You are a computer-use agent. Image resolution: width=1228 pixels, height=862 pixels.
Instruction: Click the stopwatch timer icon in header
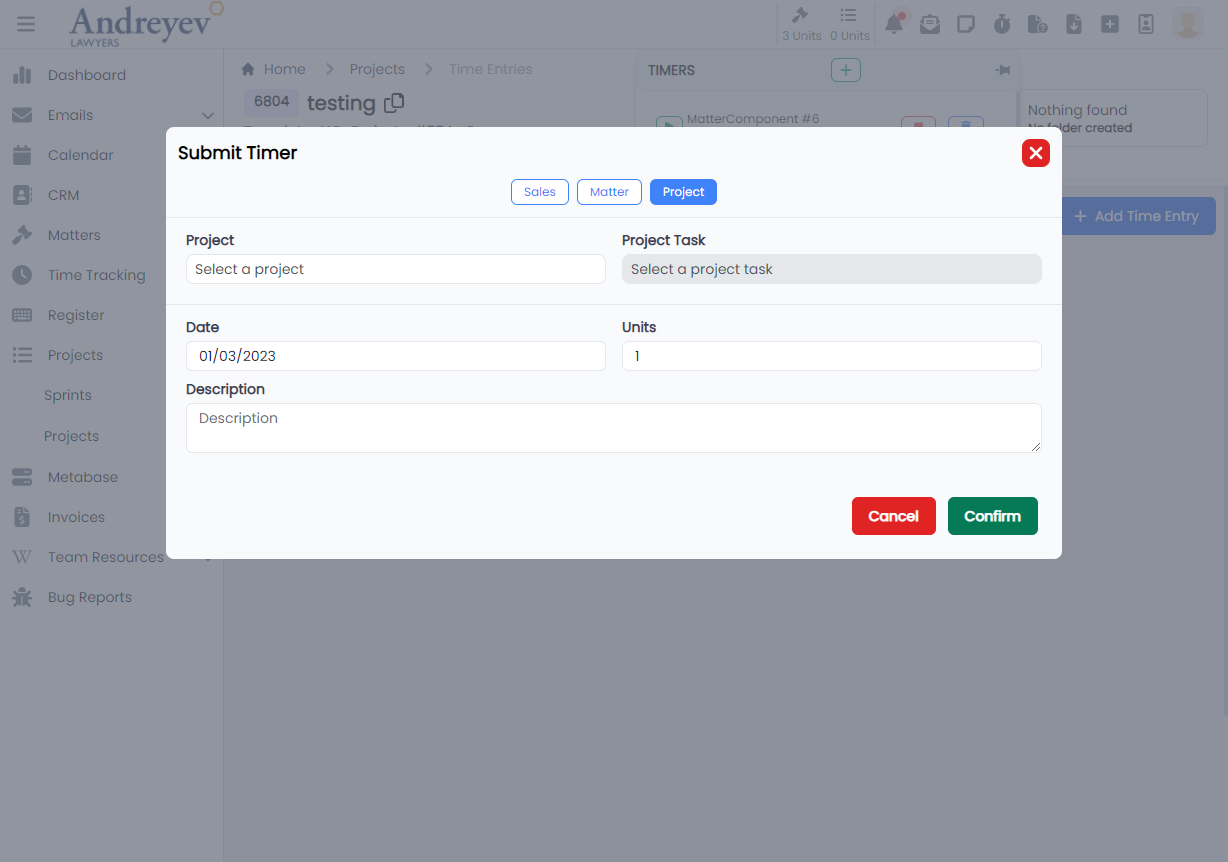[1002, 24]
